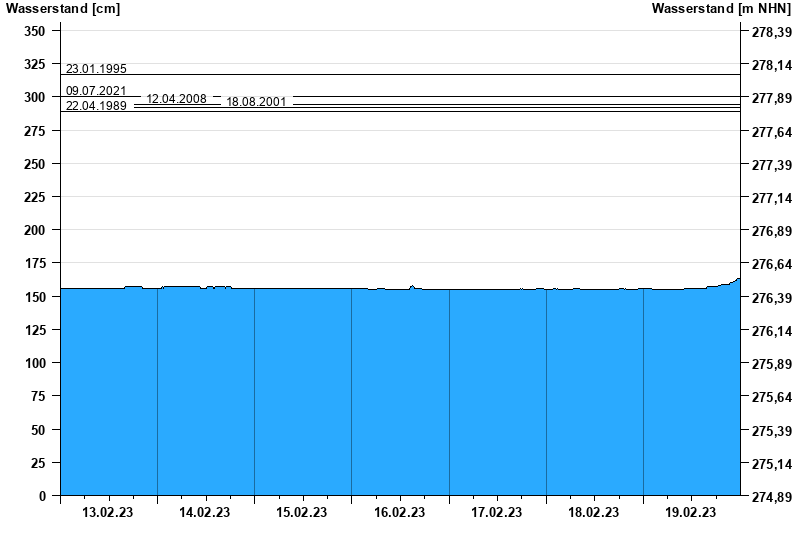This screenshot has width=800, height=550.
Task: Select the 18.08.2001 high water label
Action: 256,102
